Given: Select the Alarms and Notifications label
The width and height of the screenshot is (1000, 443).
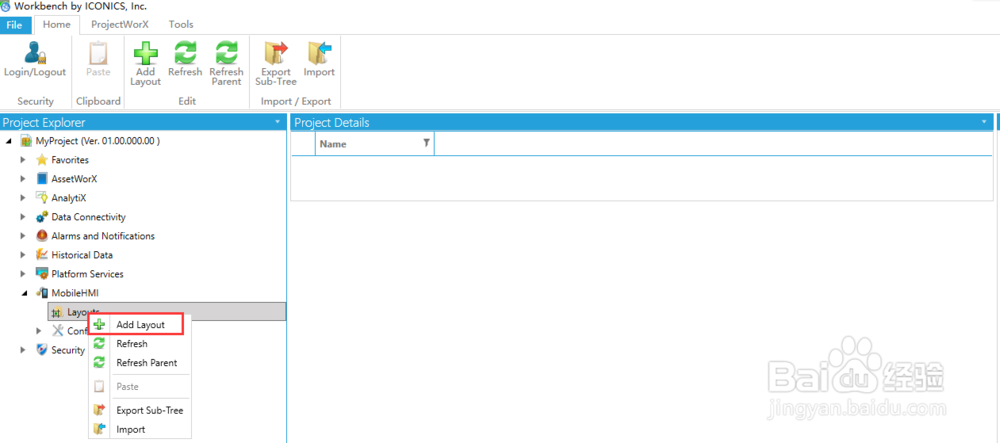Looking at the screenshot, I should click(x=103, y=236).
